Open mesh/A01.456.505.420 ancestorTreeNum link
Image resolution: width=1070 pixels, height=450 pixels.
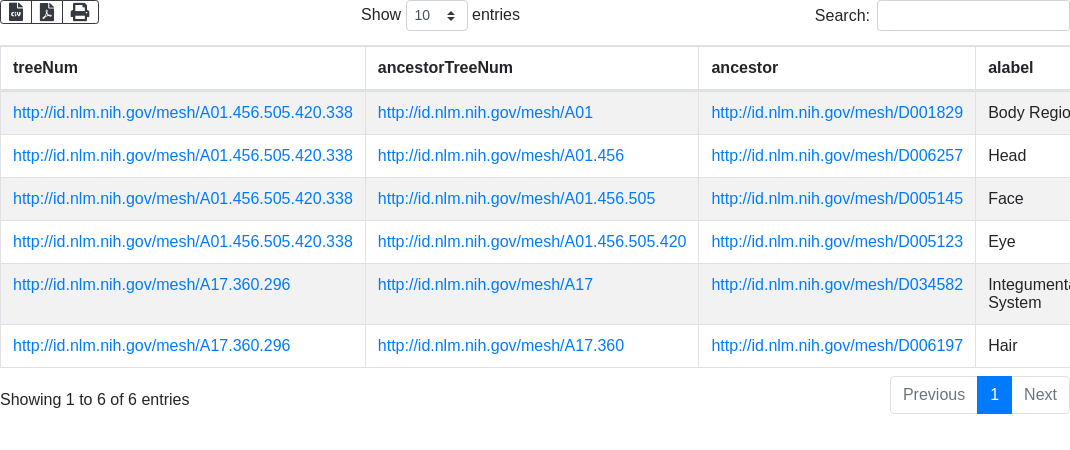532,242
